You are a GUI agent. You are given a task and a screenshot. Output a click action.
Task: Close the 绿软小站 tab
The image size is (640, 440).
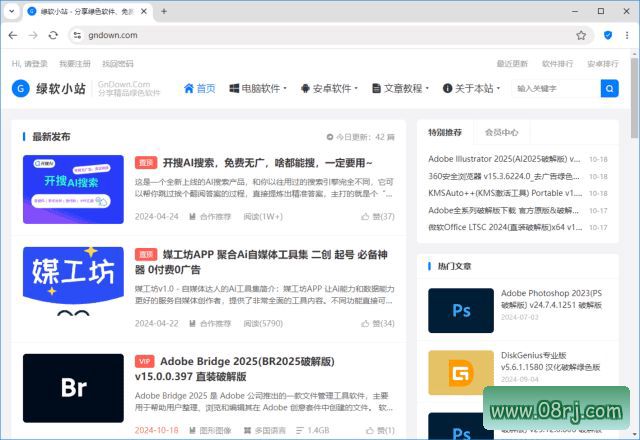[x=144, y=11]
